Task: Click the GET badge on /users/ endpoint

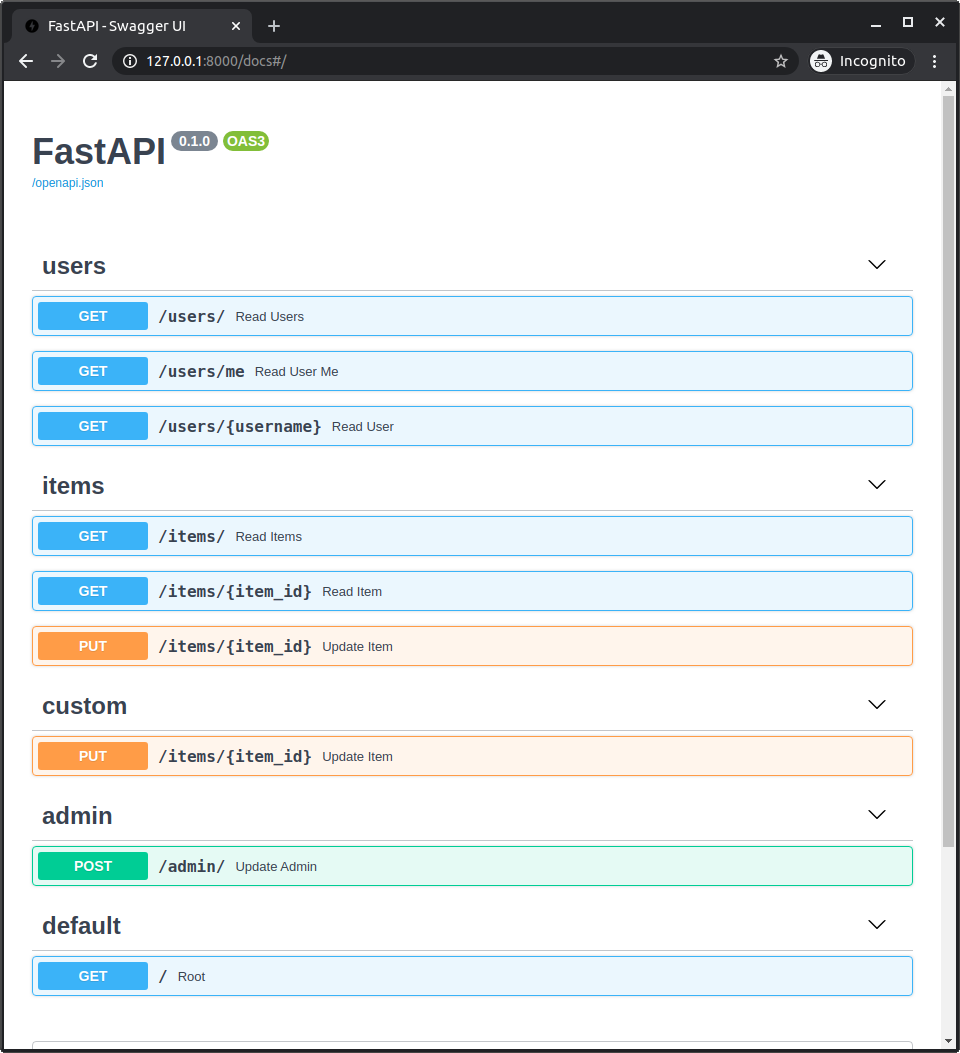Action: [91, 315]
